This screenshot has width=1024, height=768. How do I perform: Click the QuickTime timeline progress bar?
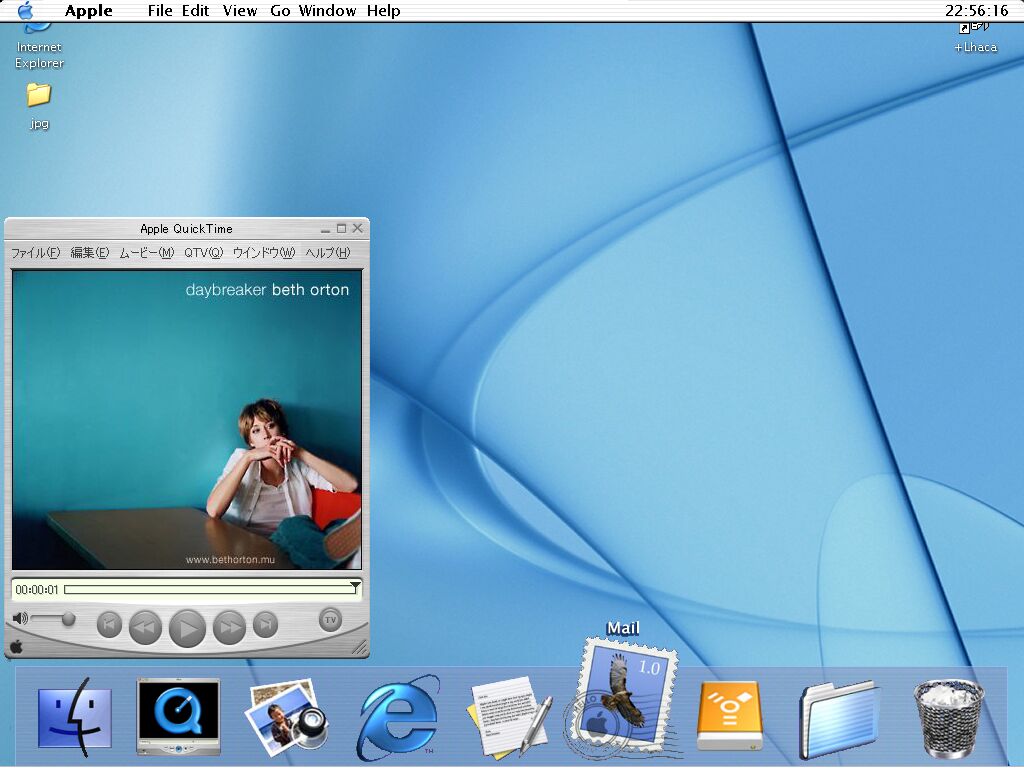pos(211,590)
